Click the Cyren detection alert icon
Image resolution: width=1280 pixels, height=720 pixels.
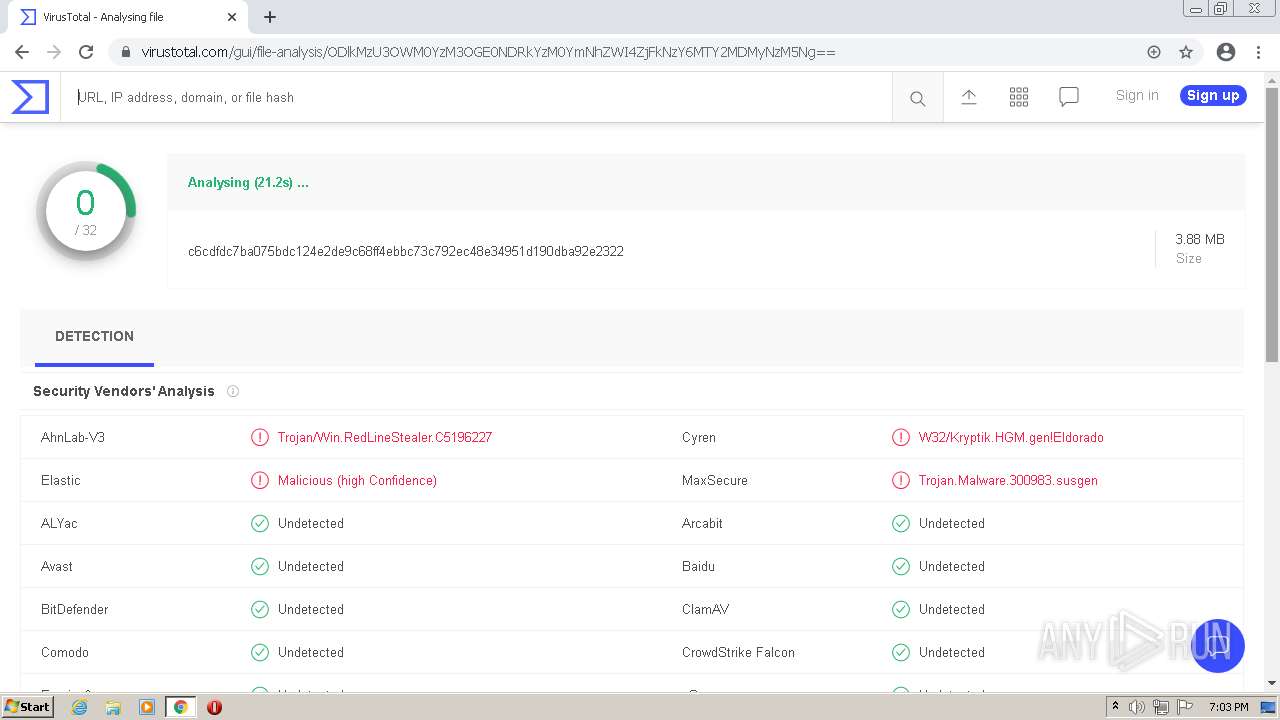pos(901,437)
